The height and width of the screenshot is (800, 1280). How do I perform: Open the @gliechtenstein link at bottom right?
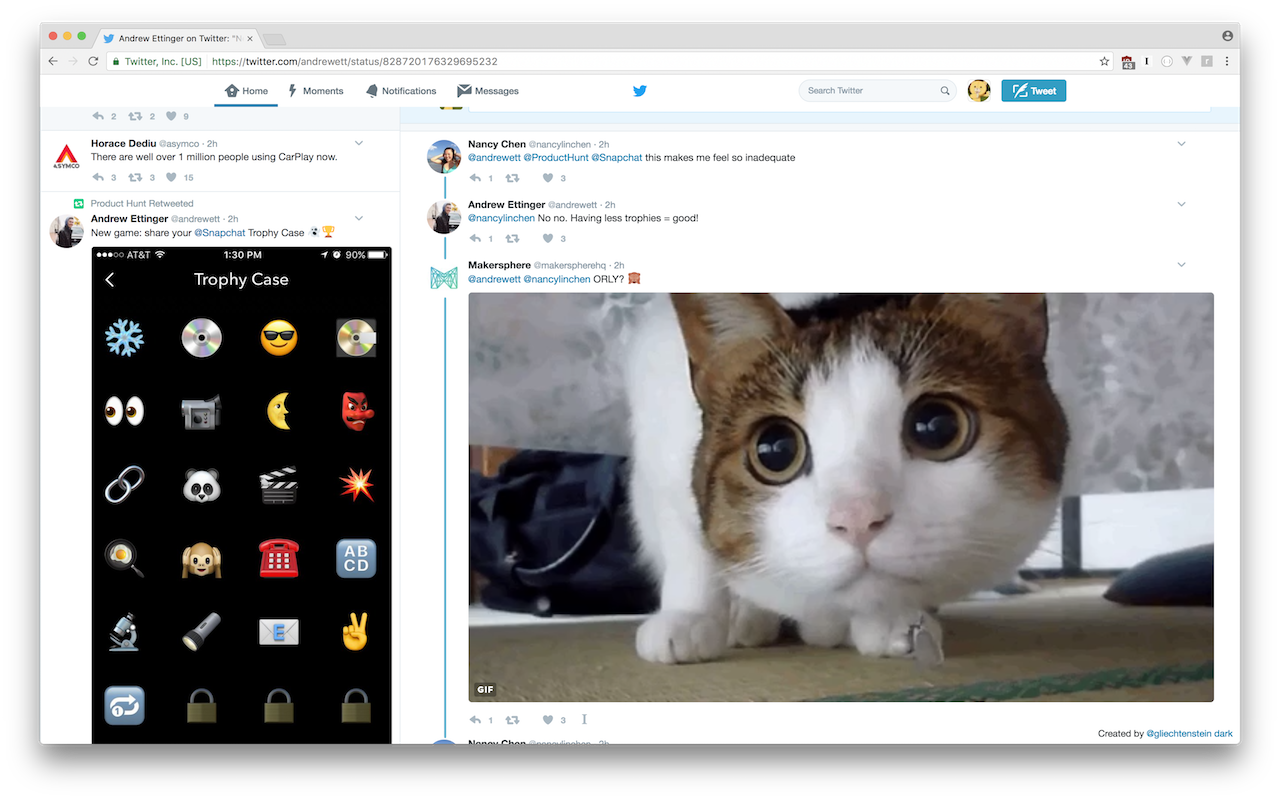coord(1177,733)
